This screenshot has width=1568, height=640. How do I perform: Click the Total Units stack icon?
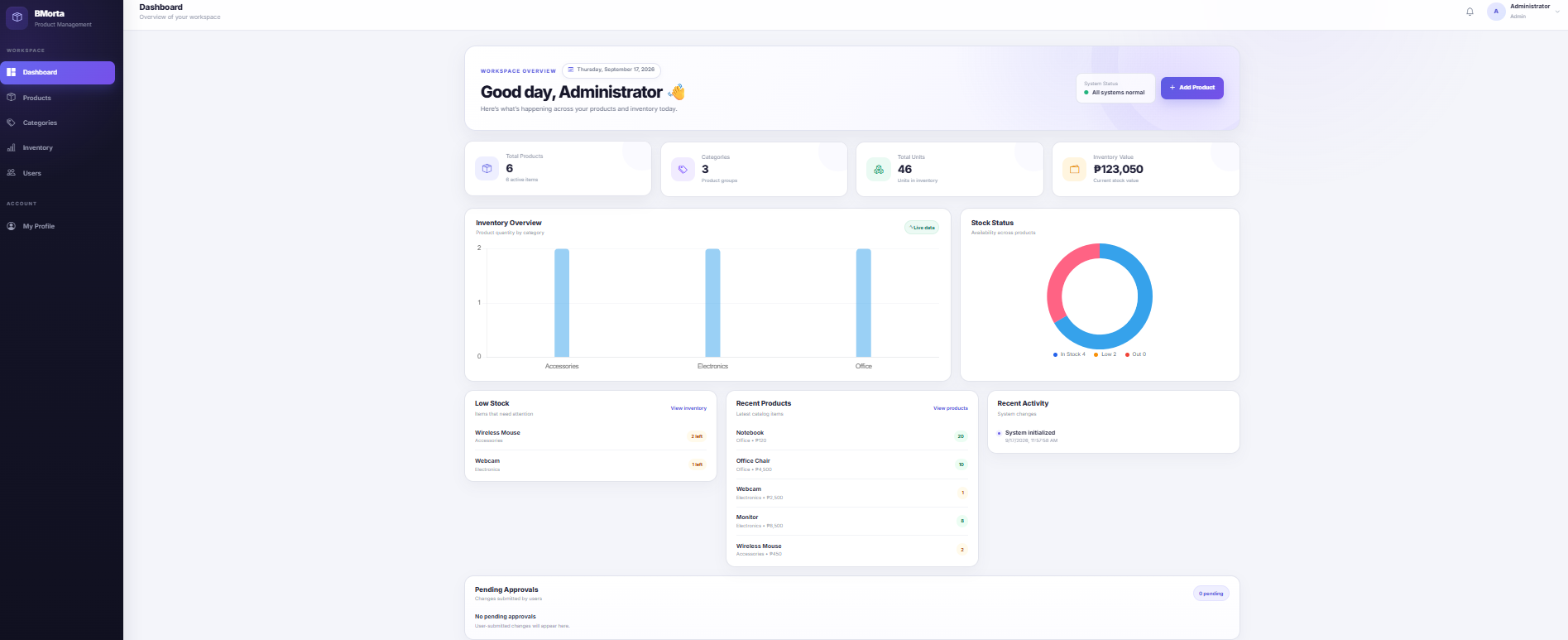(878, 169)
